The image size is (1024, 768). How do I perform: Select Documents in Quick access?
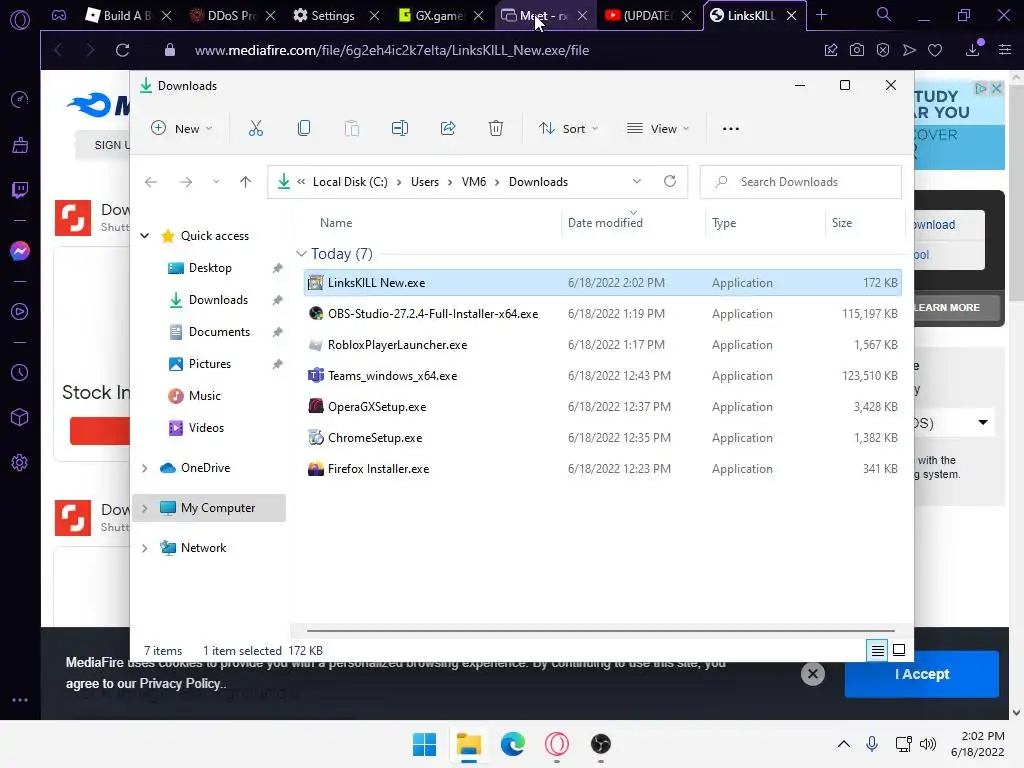coord(219,332)
